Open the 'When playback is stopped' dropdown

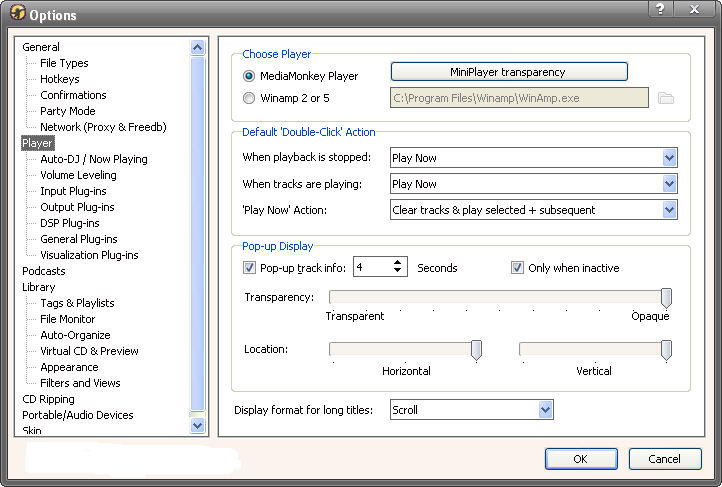[669, 158]
